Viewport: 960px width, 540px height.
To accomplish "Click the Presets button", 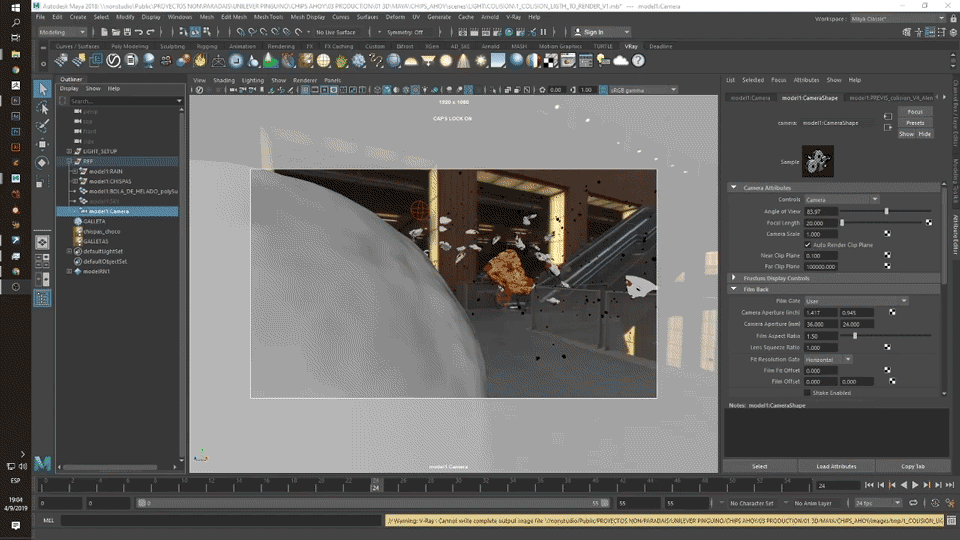I will click(x=915, y=123).
